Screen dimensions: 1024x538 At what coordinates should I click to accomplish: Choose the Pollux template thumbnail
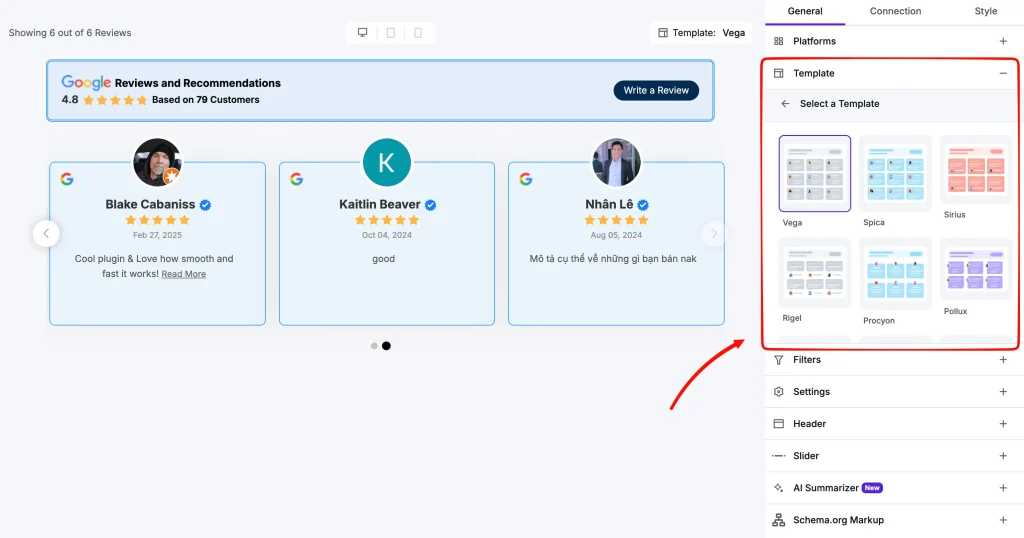976,270
